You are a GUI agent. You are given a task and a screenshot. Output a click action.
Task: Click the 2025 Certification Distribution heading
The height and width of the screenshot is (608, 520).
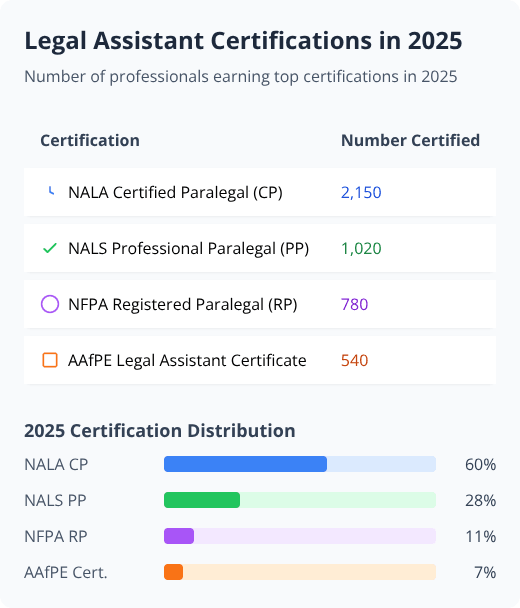pyautogui.click(x=160, y=431)
